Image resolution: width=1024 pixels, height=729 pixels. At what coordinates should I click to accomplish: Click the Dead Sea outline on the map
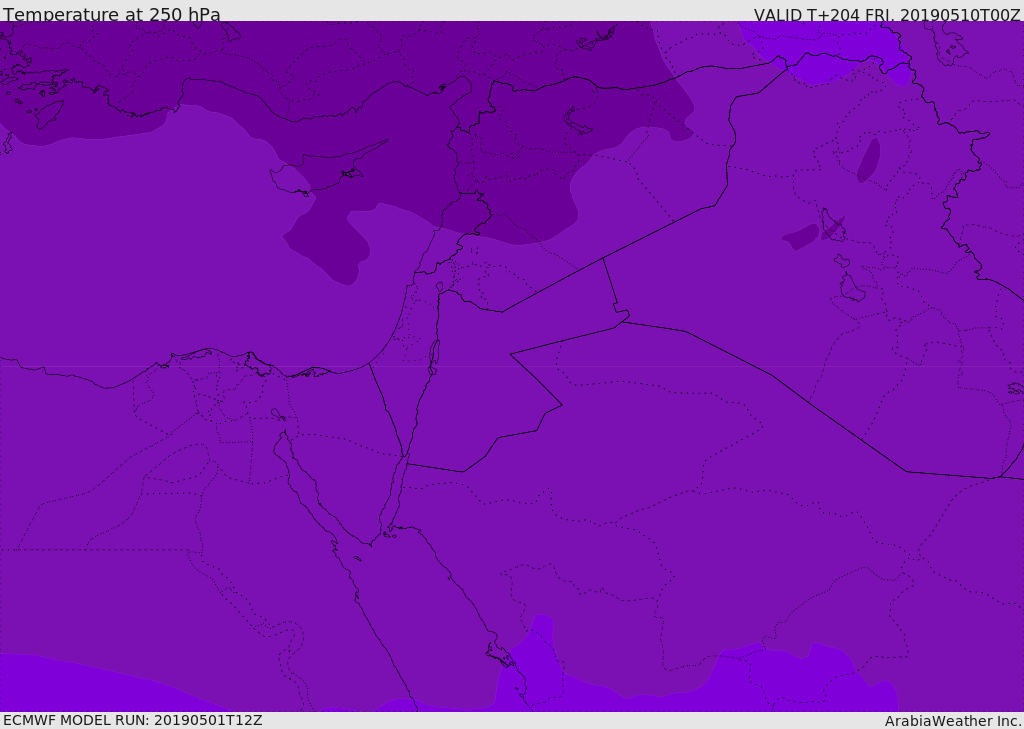(434, 355)
